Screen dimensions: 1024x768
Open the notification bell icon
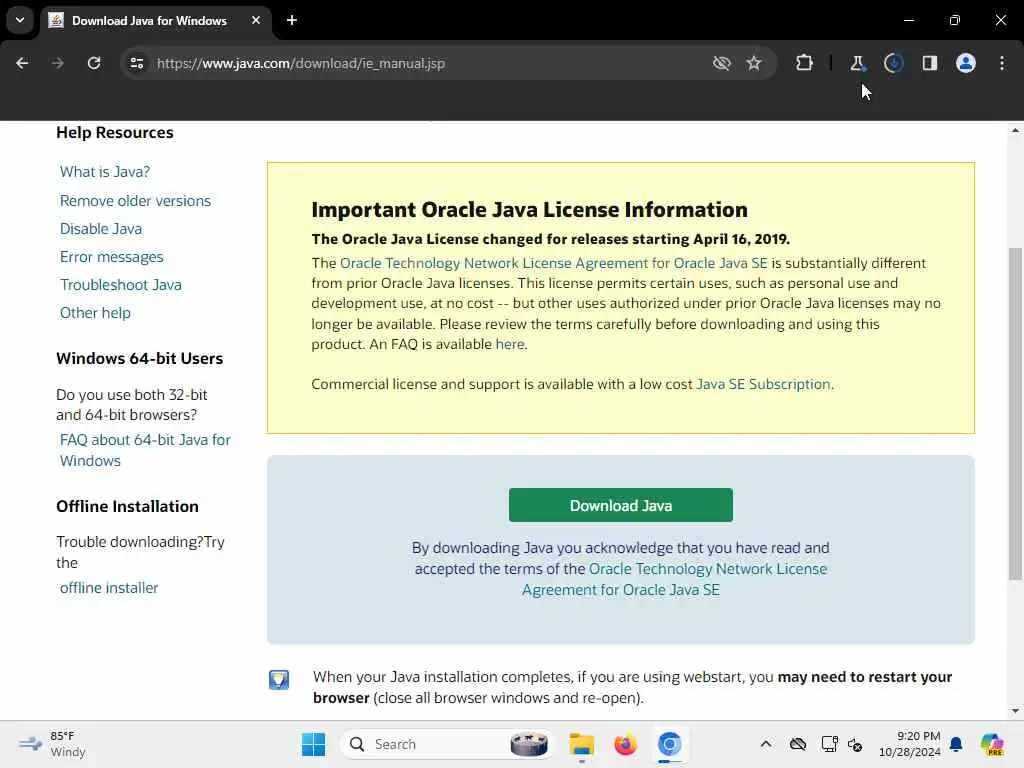click(x=956, y=744)
